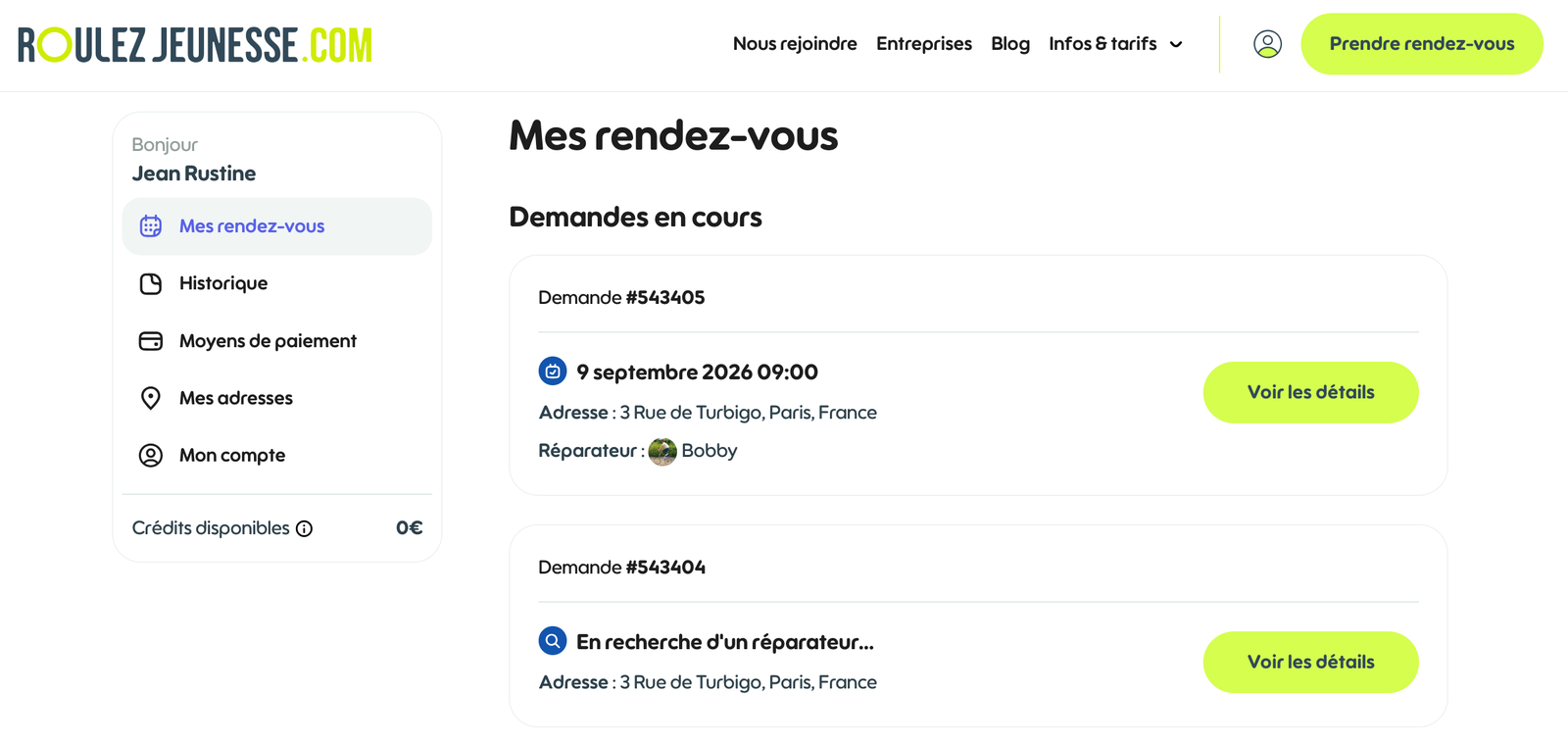Expand the Infos & tarifs dropdown chevron

click(1176, 44)
